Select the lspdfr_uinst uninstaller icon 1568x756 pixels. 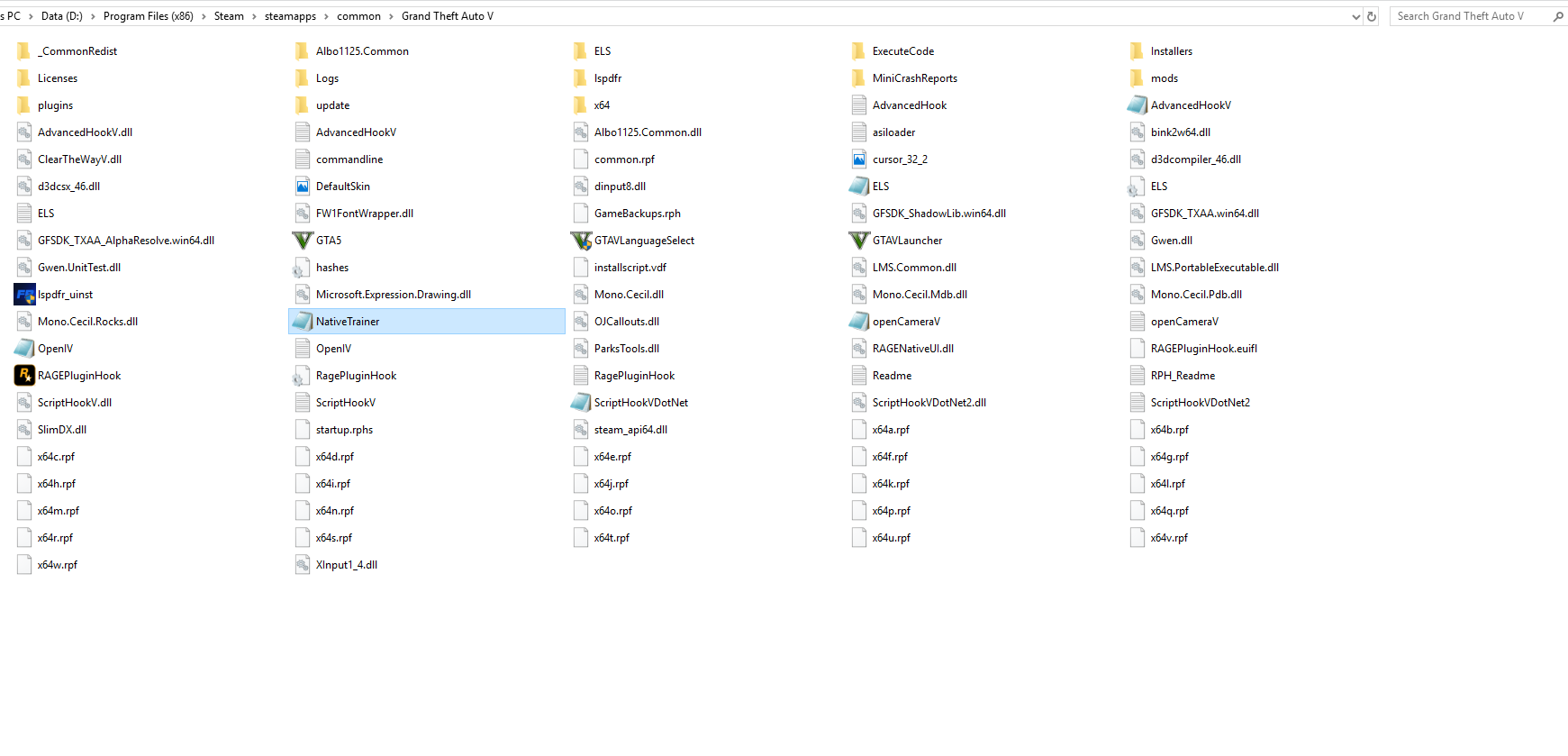pyautogui.click(x=24, y=295)
